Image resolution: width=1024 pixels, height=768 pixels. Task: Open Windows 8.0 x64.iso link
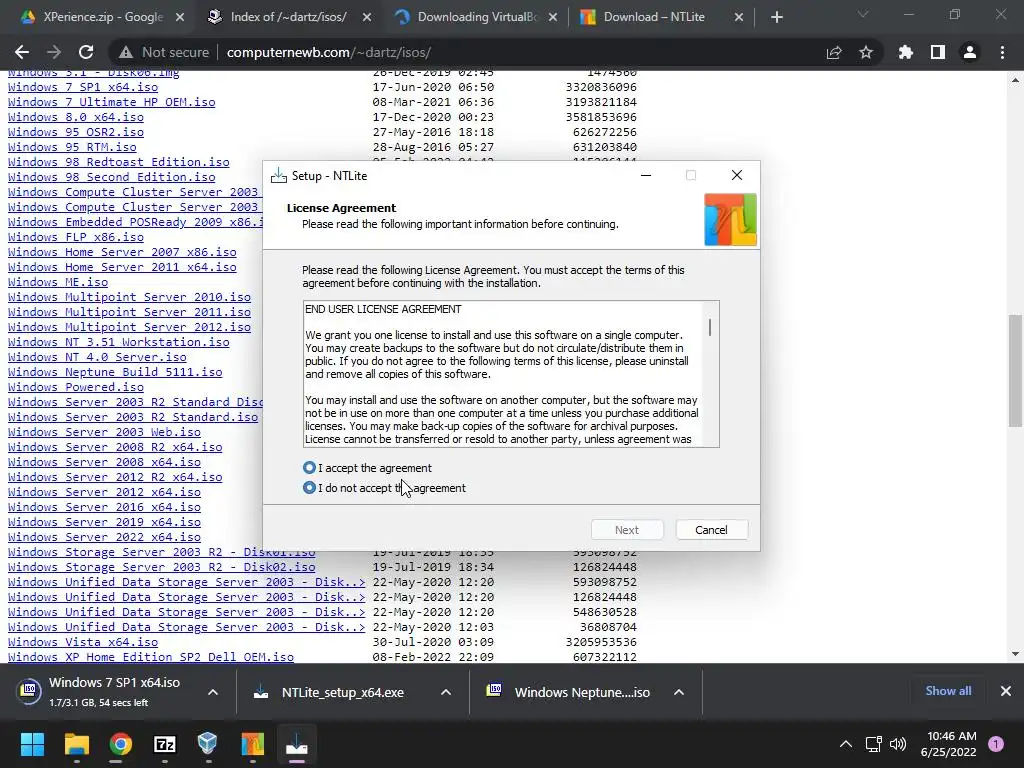(x=76, y=117)
